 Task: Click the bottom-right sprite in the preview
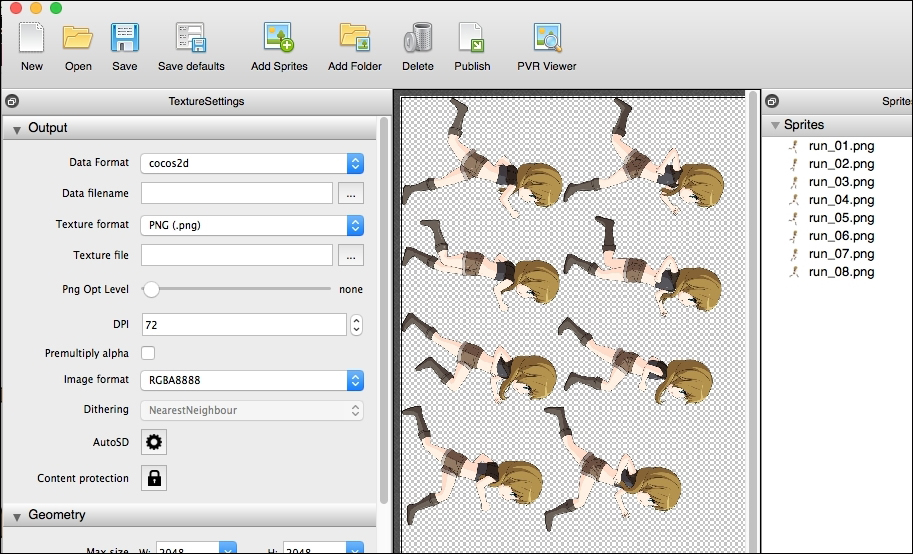pos(612,467)
